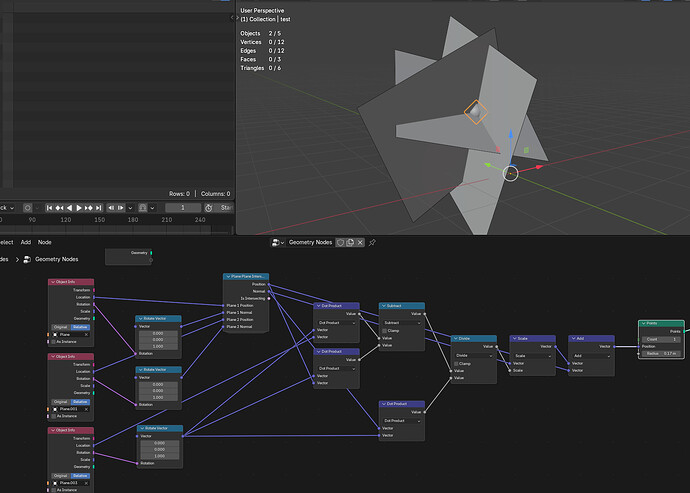Toggle the auto keying record button
The height and width of the screenshot is (493, 690).
point(27,208)
